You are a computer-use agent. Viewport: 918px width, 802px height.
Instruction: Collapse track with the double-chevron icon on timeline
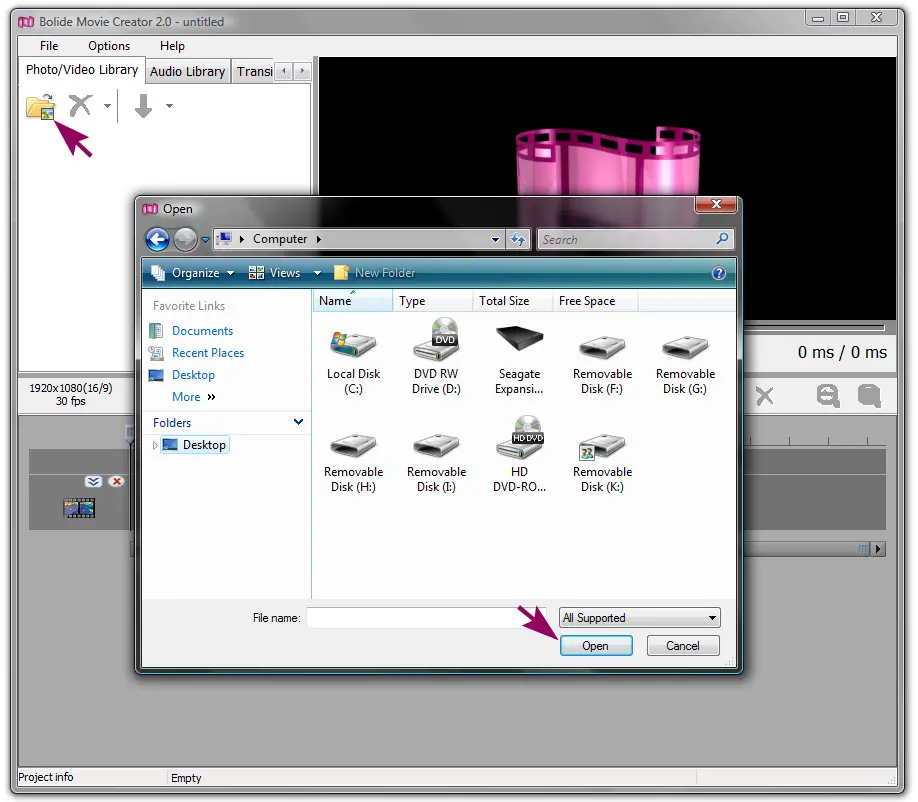point(93,482)
